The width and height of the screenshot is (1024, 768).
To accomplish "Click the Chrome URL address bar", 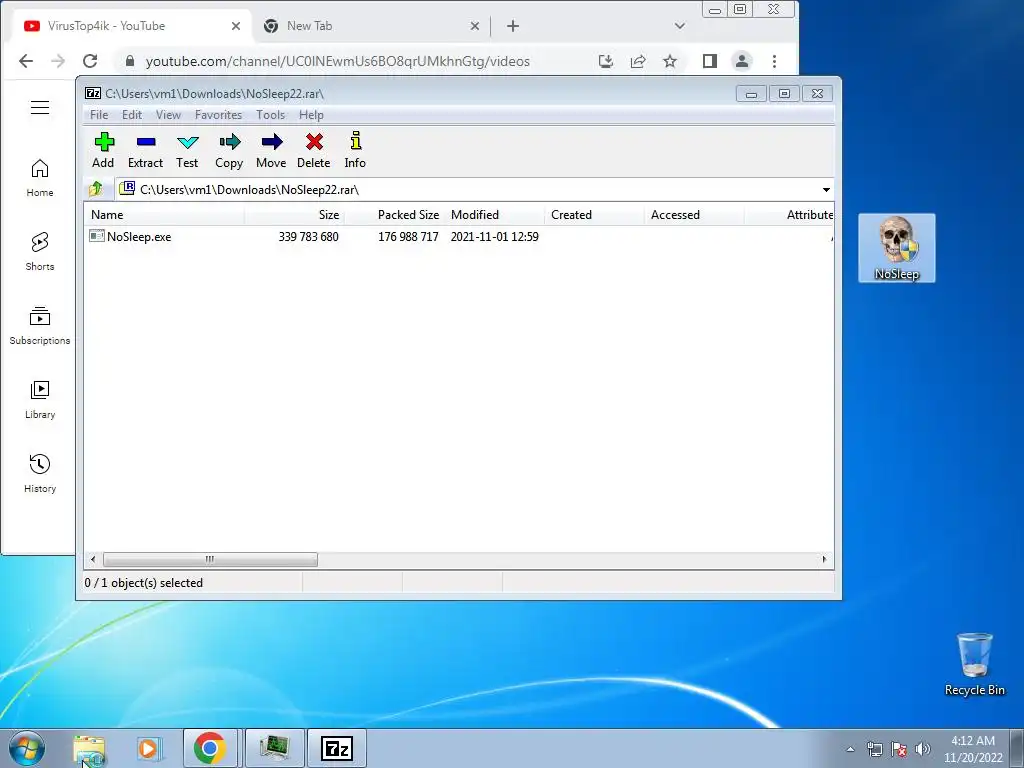I will coord(337,61).
